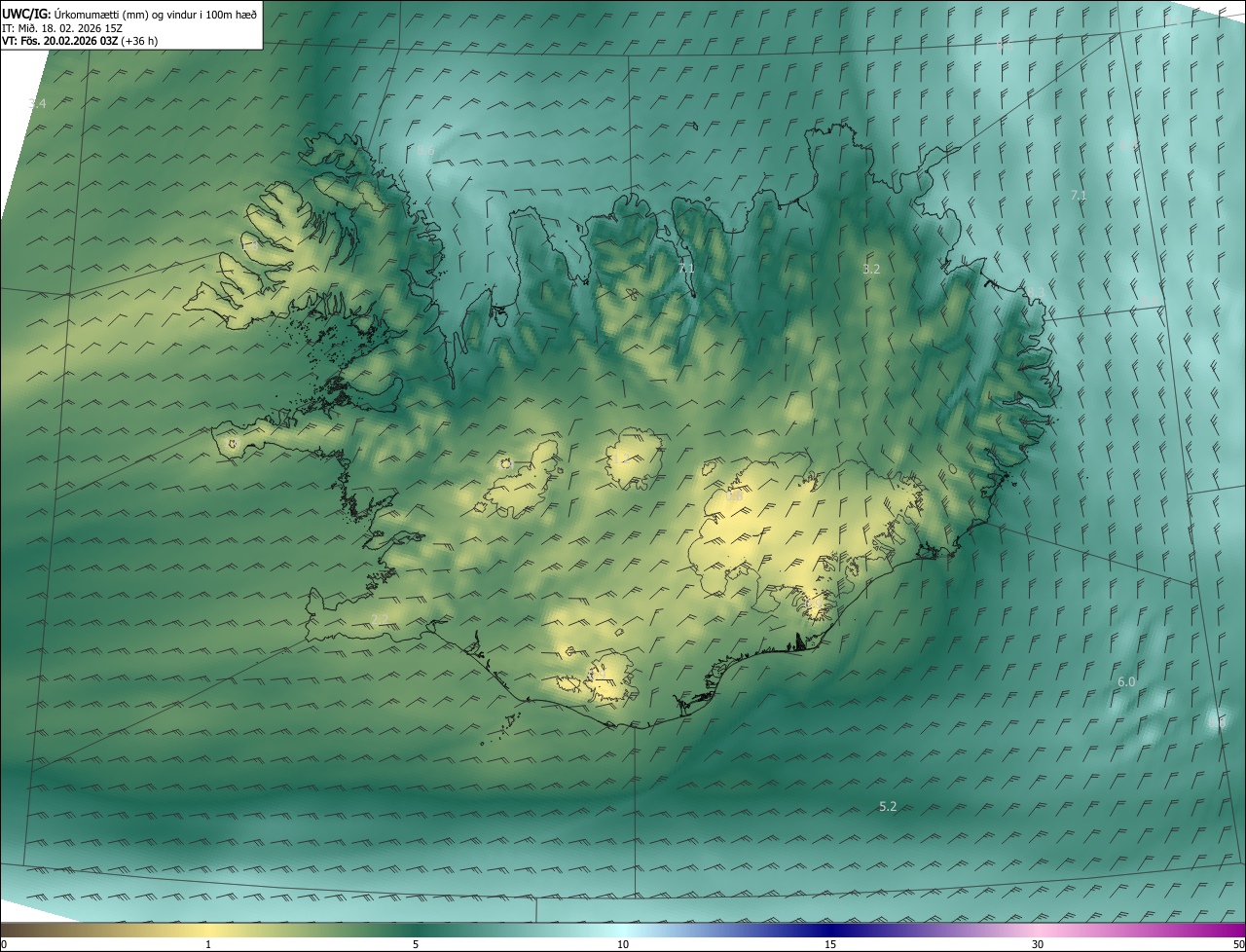Click the '8.6' value label on the map
Screen dimensions: 1246x952
click(425, 150)
